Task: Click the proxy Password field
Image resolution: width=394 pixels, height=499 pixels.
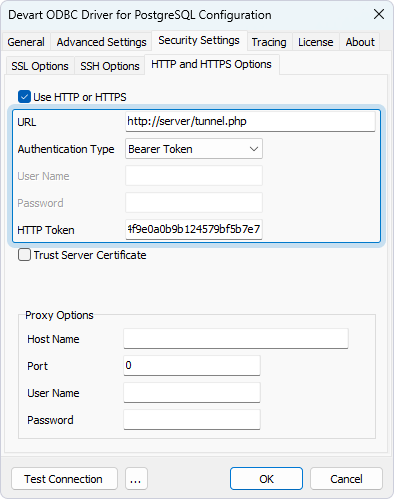Action: pos(192,420)
